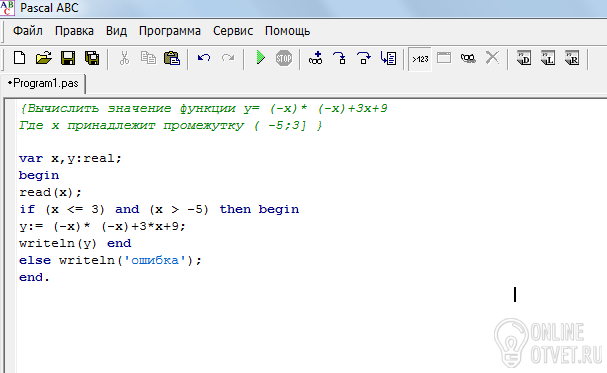Image resolution: width=607 pixels, height=373 pixels.
Task: Run the program with the green arrow
Action: point(261,58)
